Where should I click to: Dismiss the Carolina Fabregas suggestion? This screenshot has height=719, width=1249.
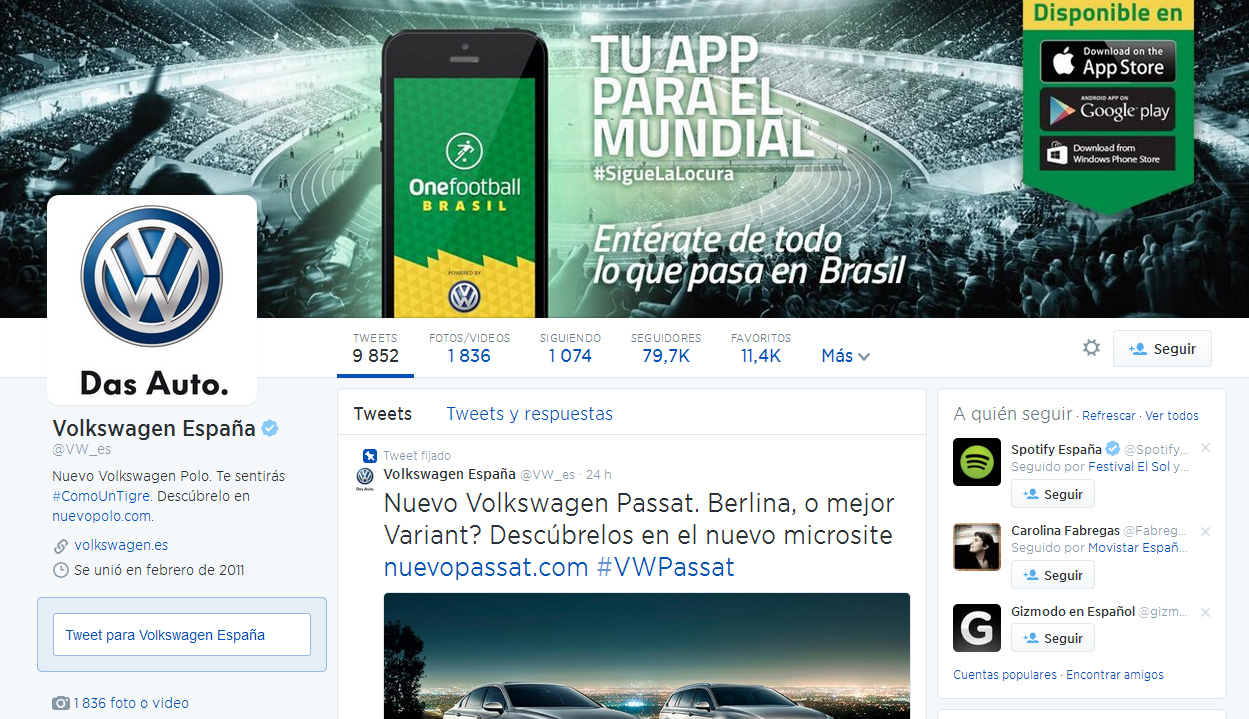click(x=1205, y=531)
